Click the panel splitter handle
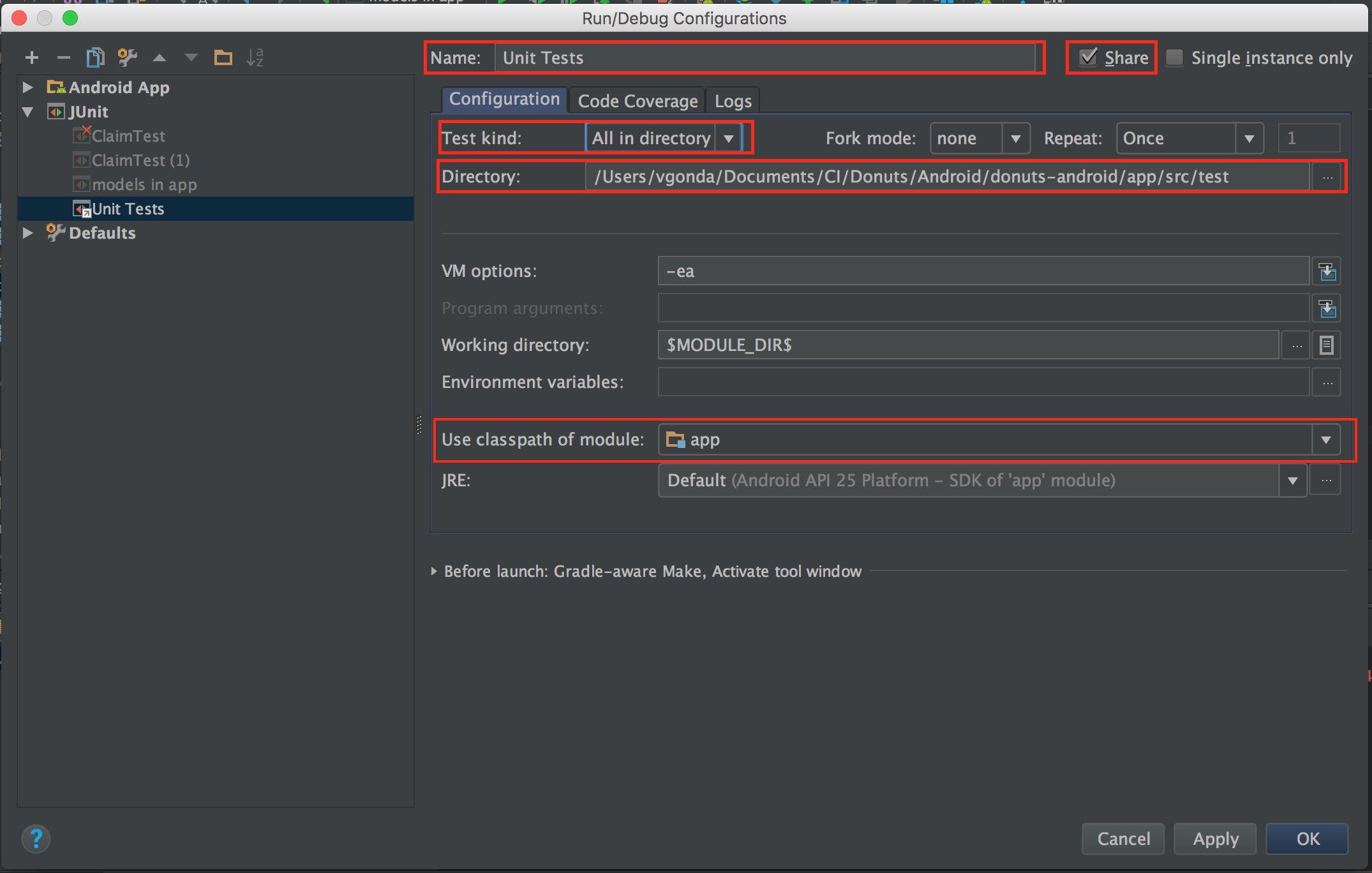 (419, 425)
